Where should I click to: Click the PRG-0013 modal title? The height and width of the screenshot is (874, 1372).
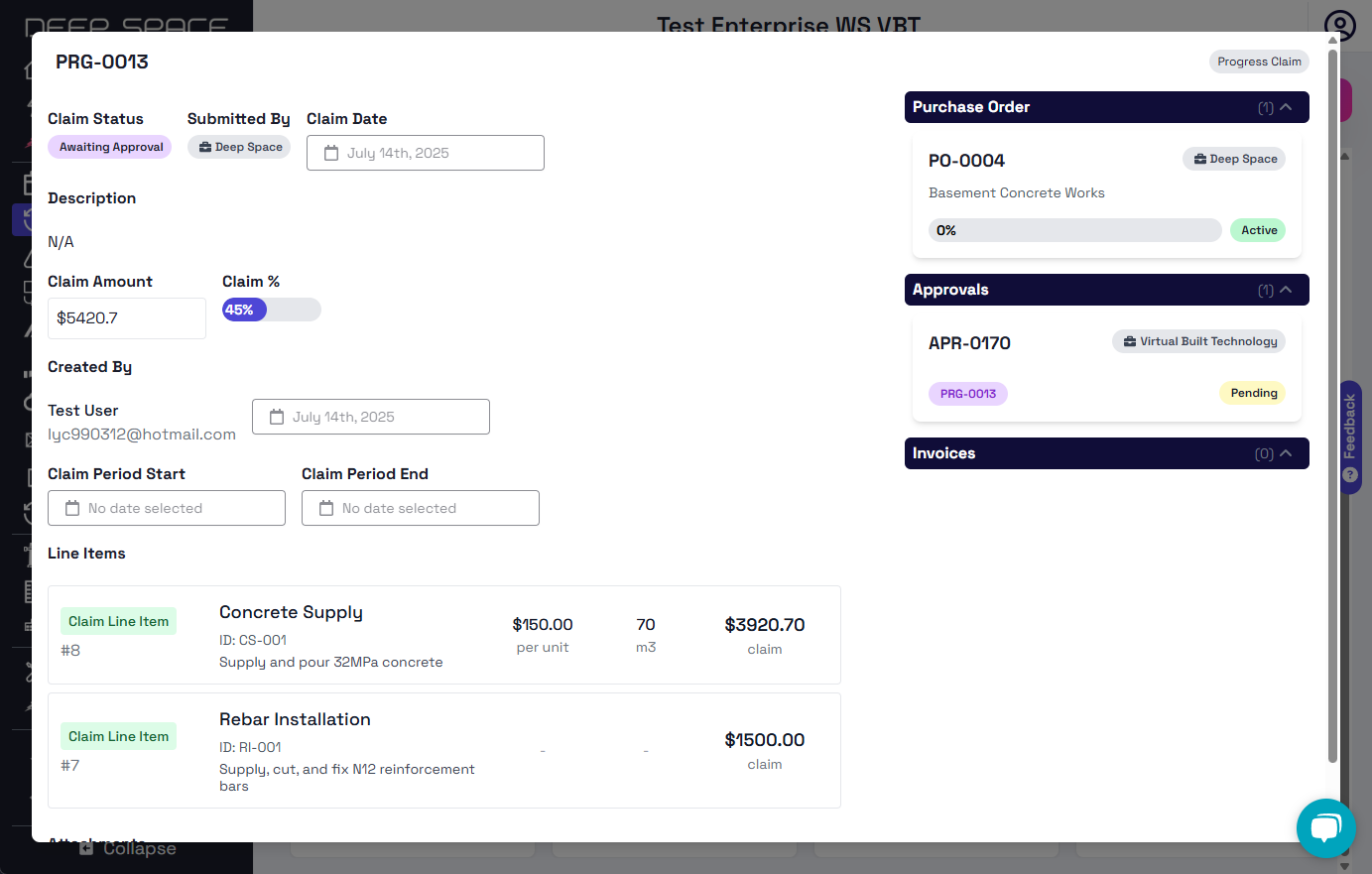point(102,62)
